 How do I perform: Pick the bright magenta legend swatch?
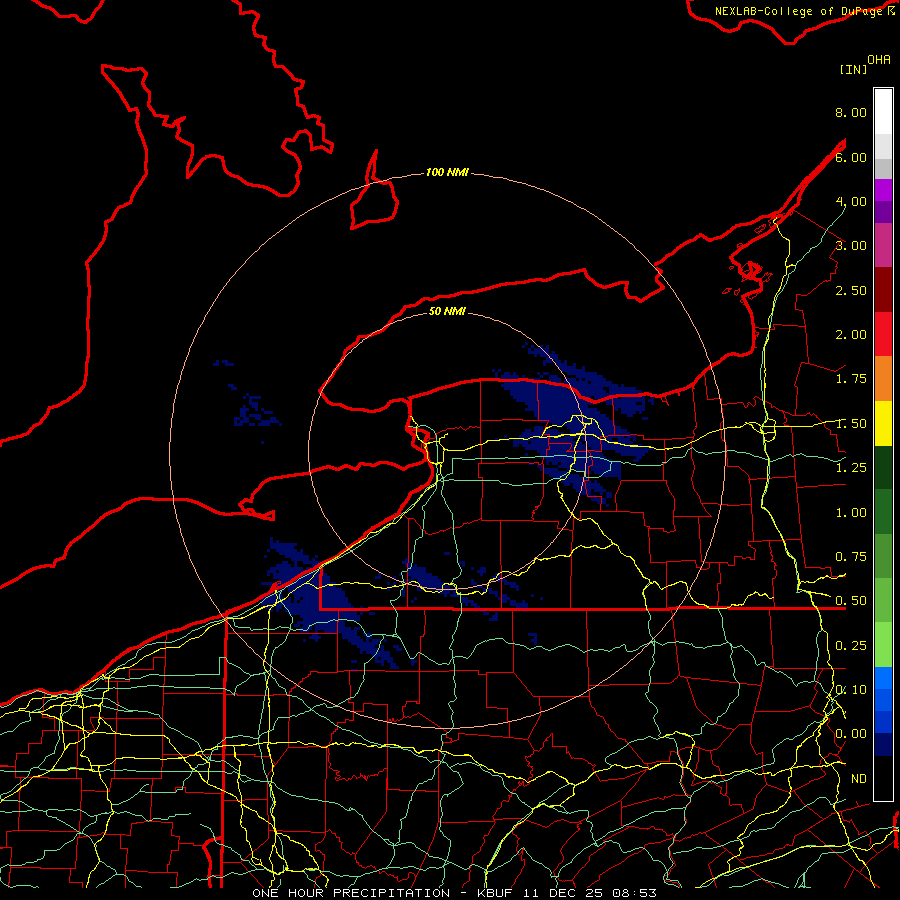pyautogui.click(x=883, y=190)
